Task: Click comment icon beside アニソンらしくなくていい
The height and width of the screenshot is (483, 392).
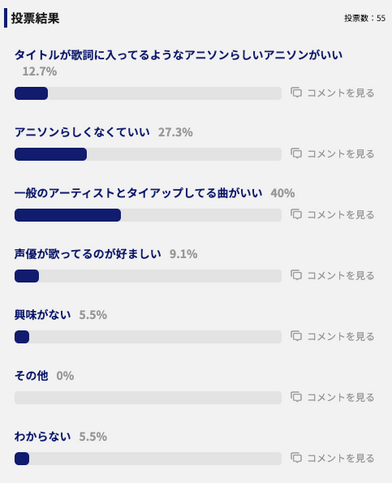Action: (296, 153)
